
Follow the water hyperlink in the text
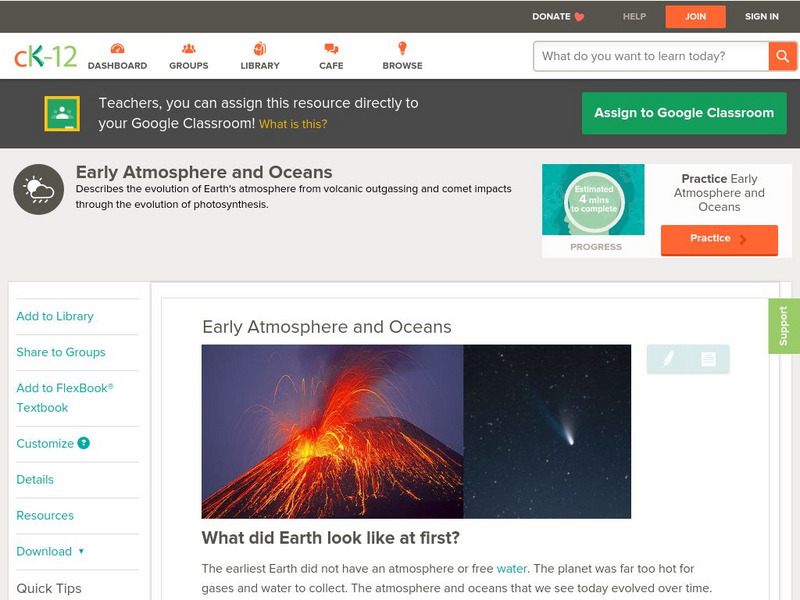click(511, 565)
